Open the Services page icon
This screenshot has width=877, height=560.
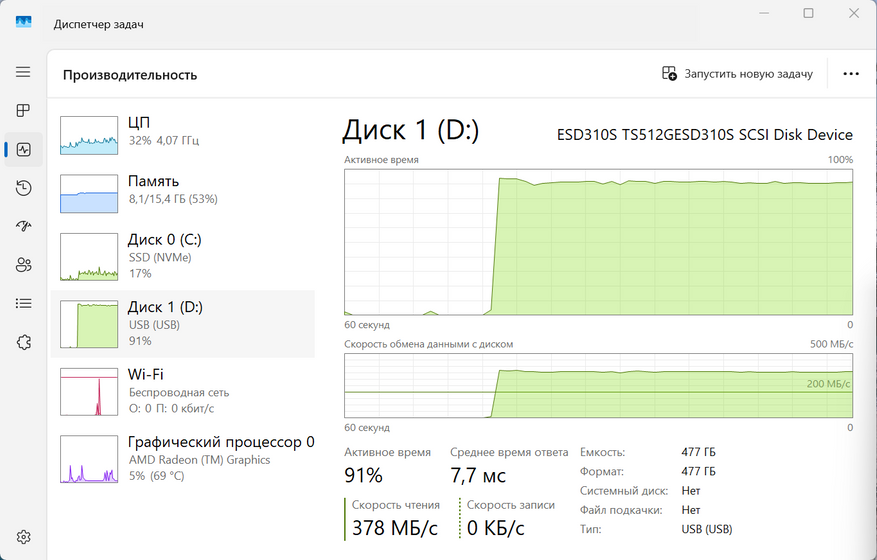(23, 342)
